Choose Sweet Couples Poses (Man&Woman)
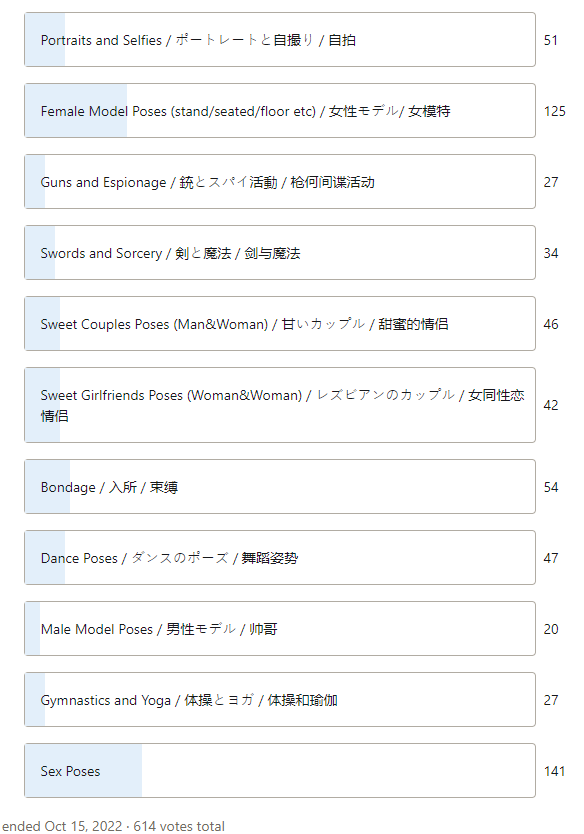Screen dimensions: 584x834 pos(280,324)
